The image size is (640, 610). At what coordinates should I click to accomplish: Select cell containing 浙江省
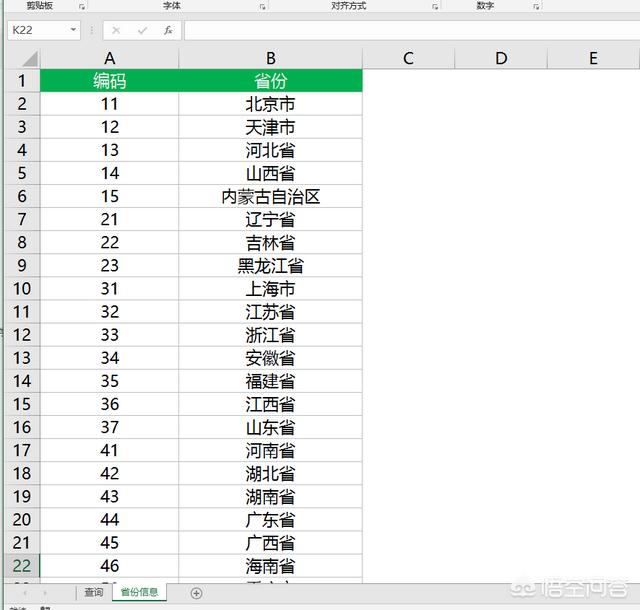tap(271, 335)
